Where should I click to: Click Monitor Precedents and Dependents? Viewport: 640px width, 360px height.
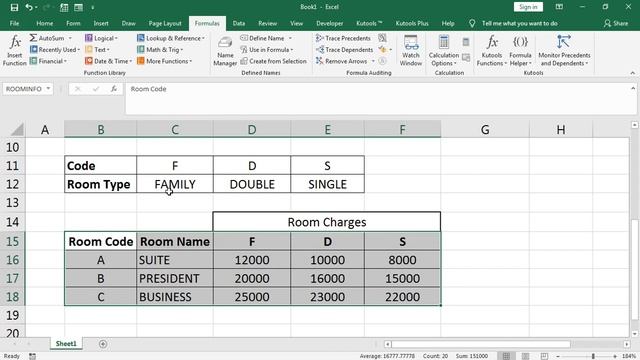[x=564, y=51]
